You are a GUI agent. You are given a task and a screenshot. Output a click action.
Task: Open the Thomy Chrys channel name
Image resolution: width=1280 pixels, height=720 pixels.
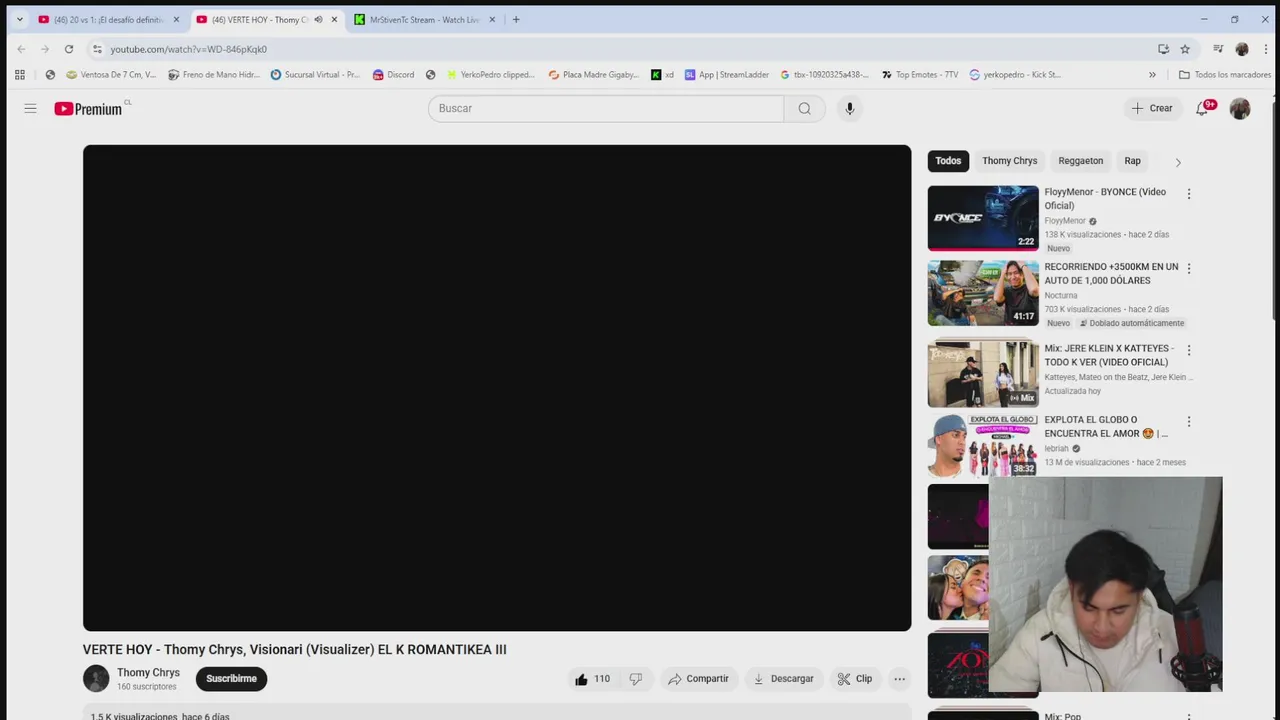(148, 673)
